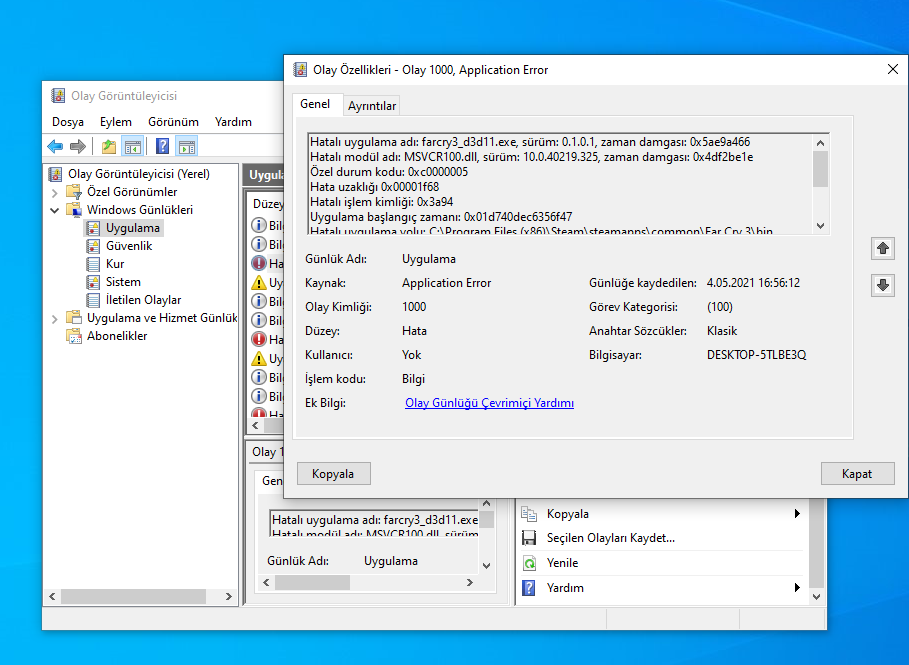Click the Hatalı modül adı MSVCR100.dll line

tap(532, 157)
